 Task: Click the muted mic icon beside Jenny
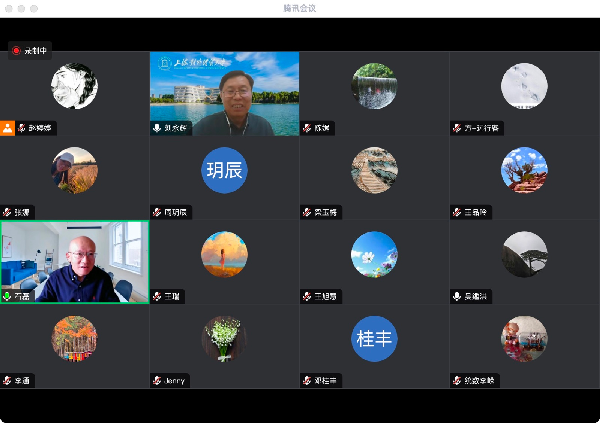pos(157,380)
